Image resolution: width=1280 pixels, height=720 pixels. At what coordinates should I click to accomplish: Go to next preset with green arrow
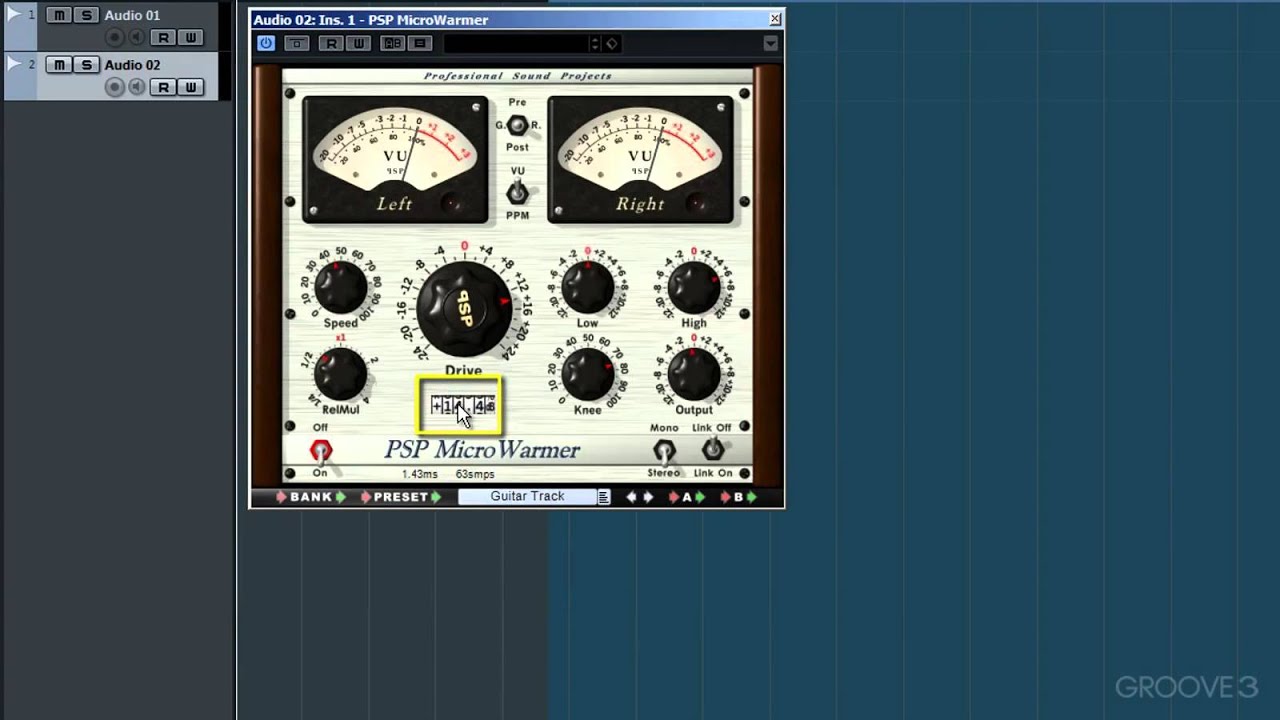coord(436,497)
